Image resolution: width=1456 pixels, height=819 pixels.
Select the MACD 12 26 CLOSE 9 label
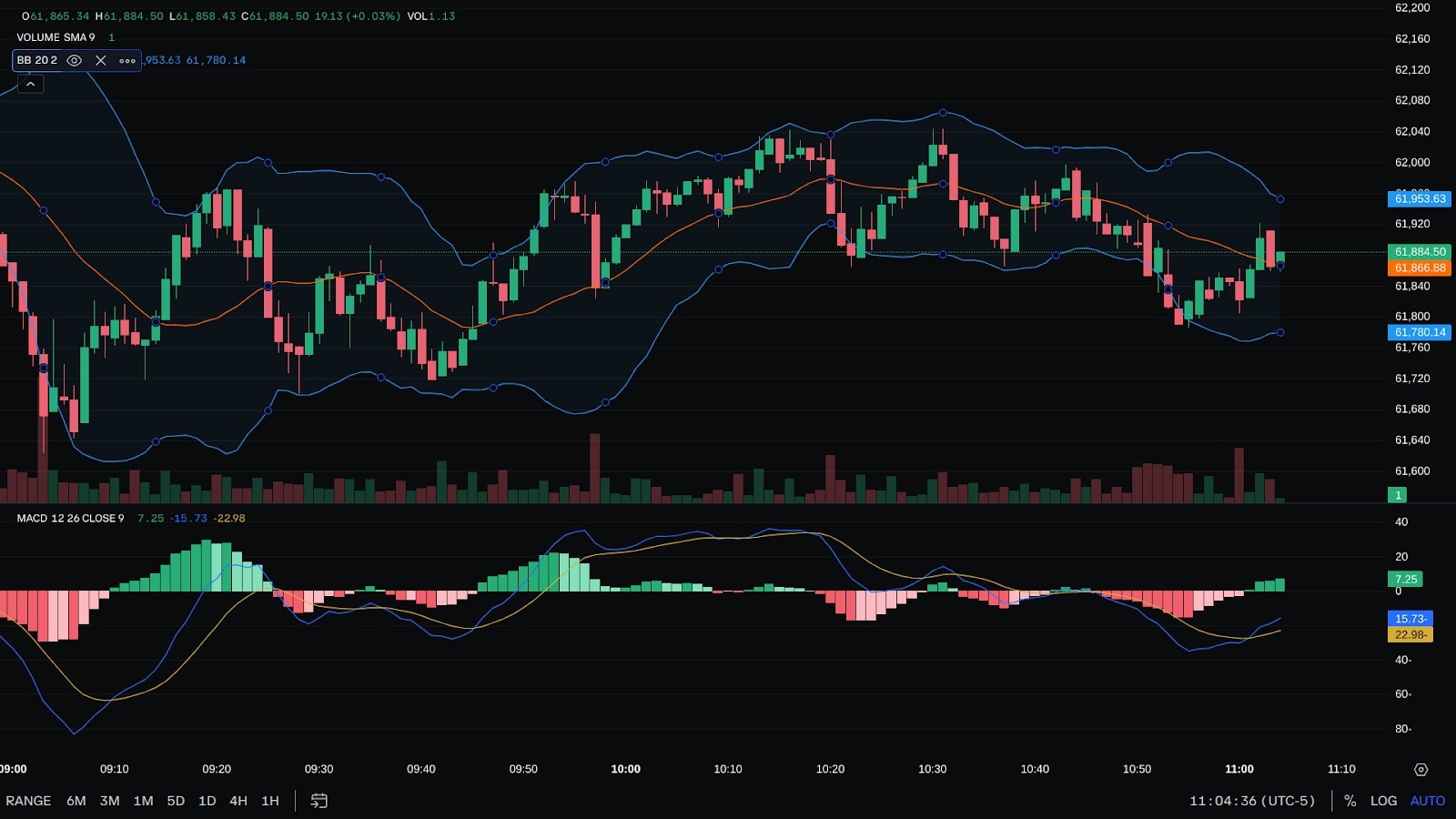70,518
